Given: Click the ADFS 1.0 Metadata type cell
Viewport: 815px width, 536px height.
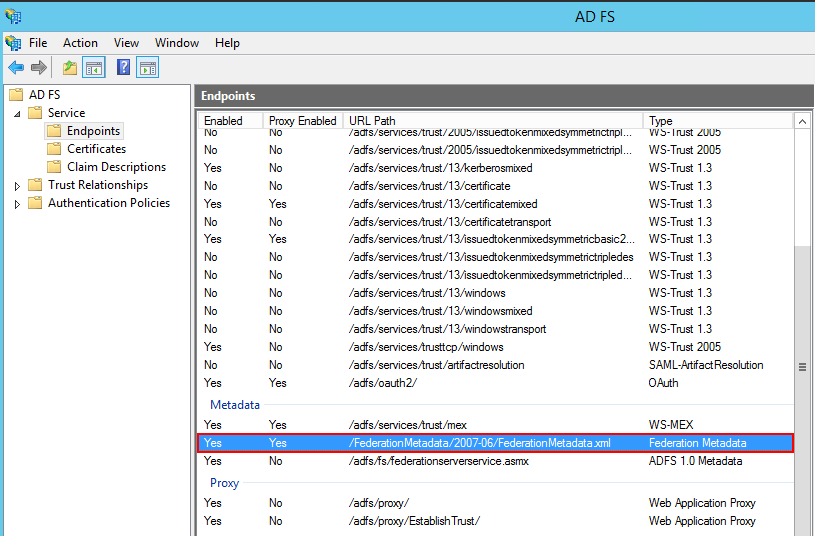Looking at the screenshot, I should (x=695, y=461).
